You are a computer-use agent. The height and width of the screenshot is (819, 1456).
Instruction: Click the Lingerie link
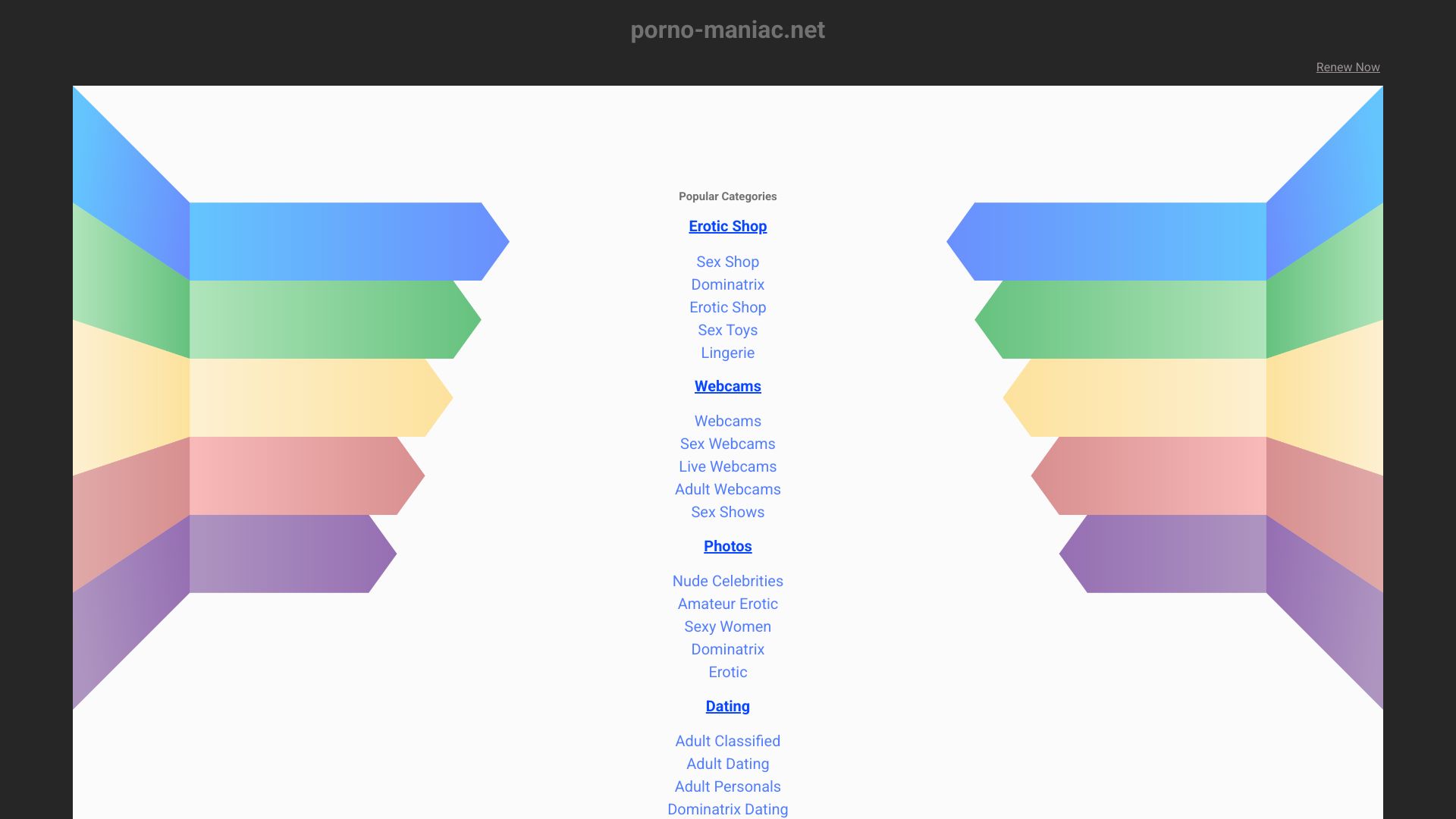(x=727, y=353)
